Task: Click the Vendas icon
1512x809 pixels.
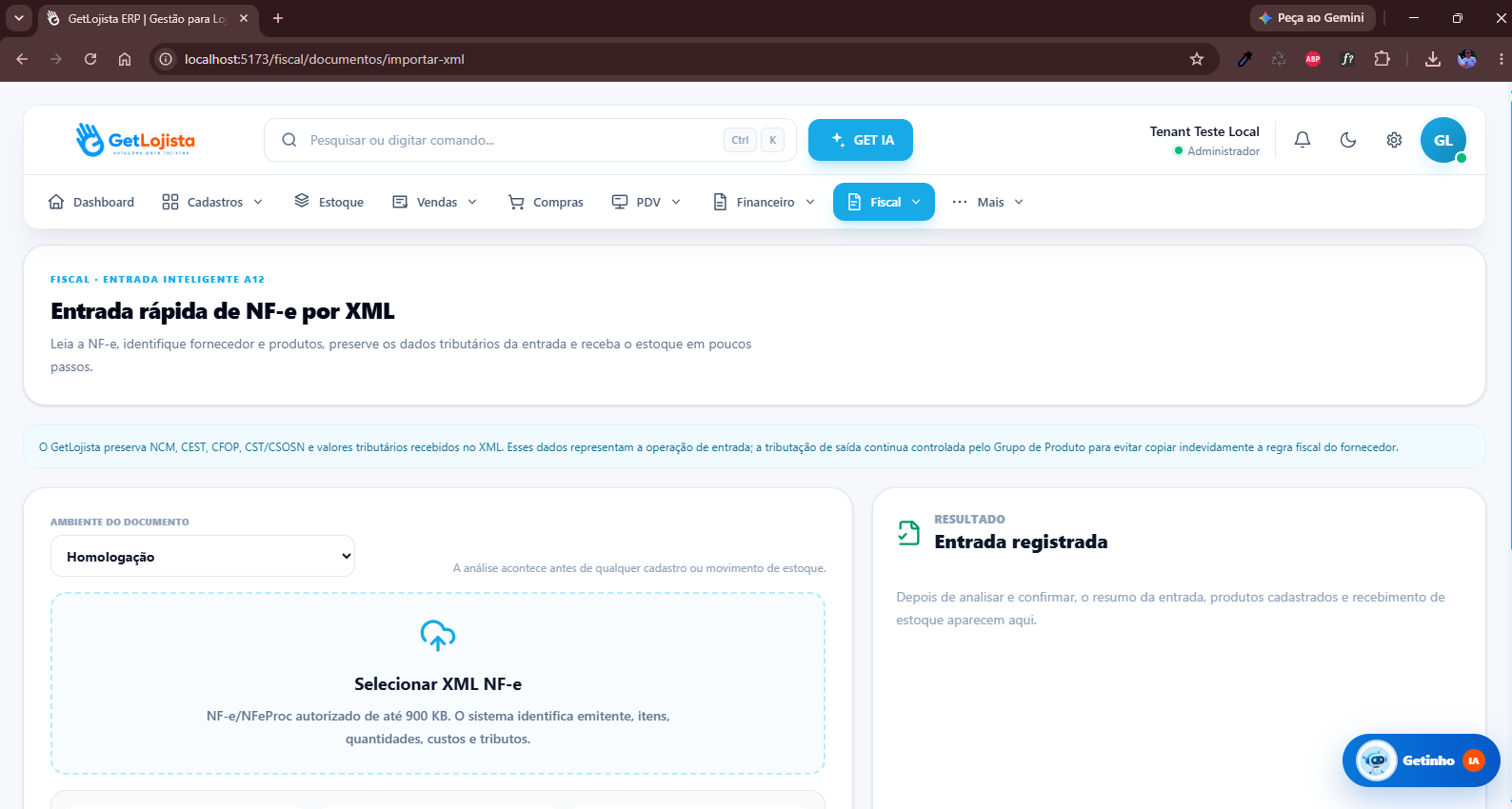Action: click(400, 202)
